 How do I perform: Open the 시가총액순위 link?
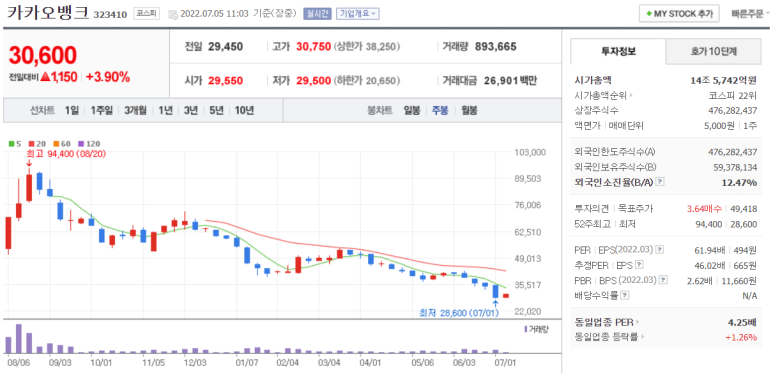click(x=604, y=95)
